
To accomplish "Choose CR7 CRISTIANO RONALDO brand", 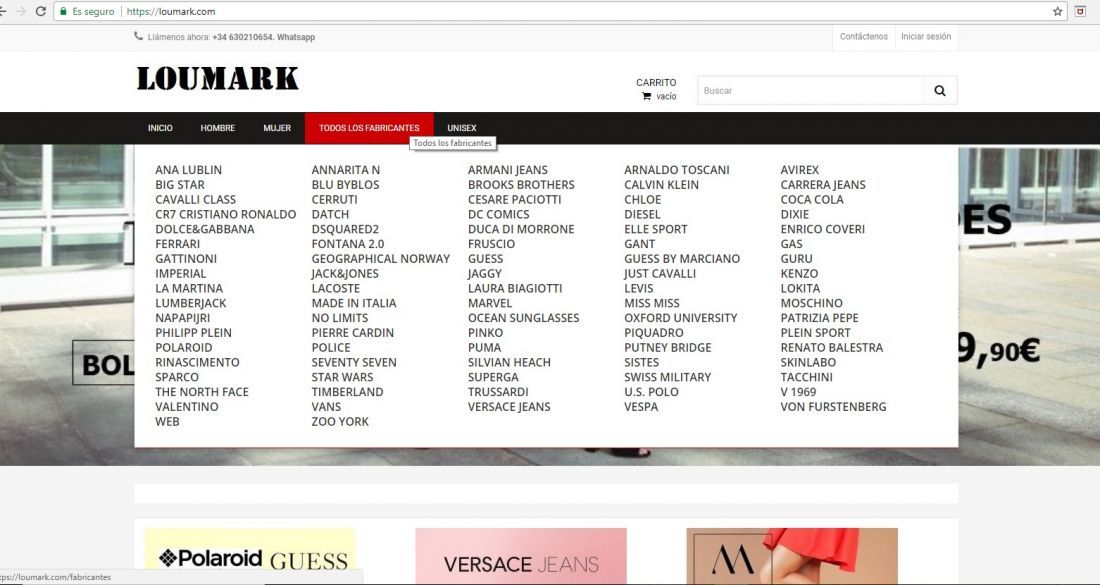I will pyautogui.click(x=226, y=214).
